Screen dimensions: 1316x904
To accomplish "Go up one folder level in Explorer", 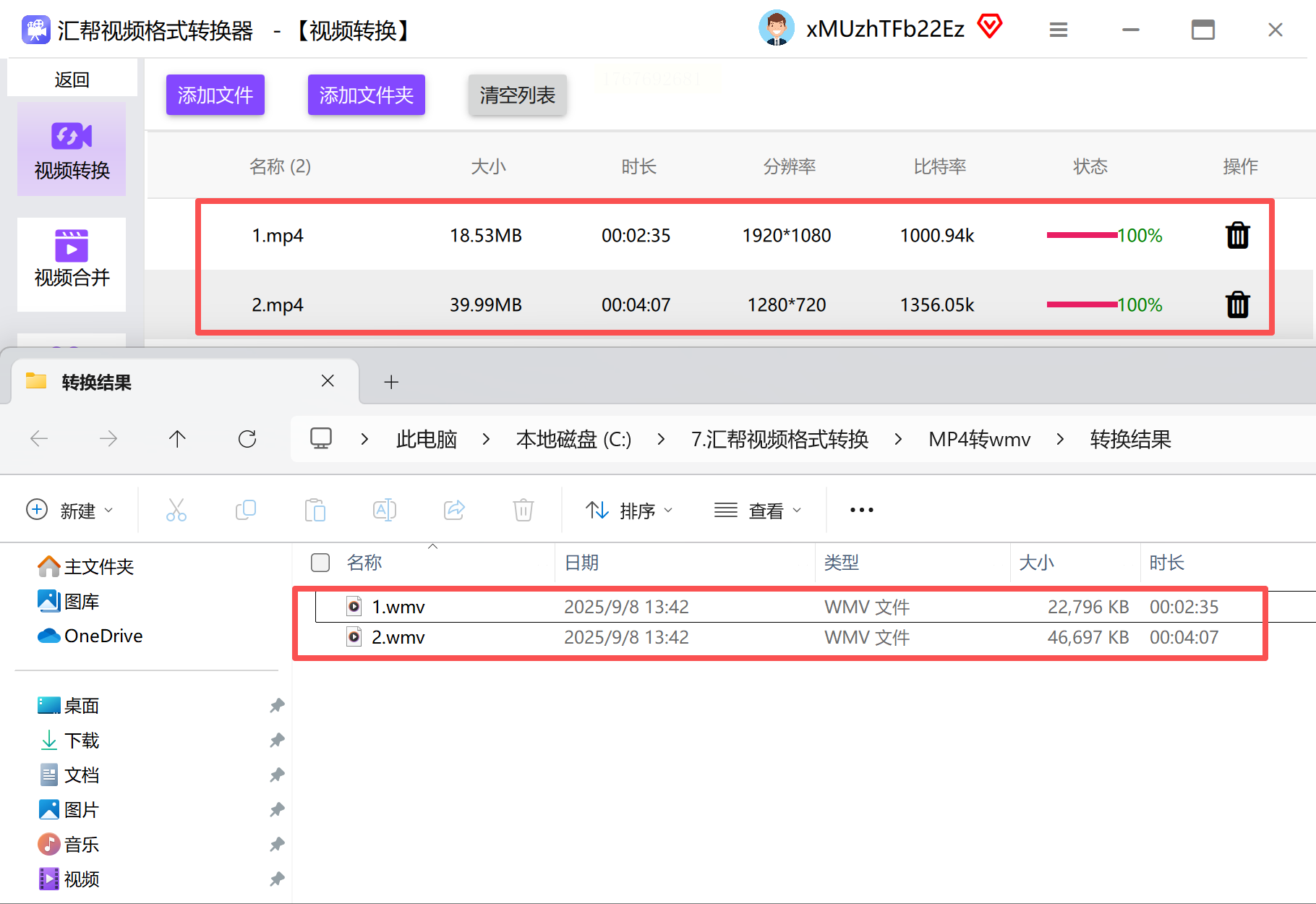I will [x=177, y=439].
